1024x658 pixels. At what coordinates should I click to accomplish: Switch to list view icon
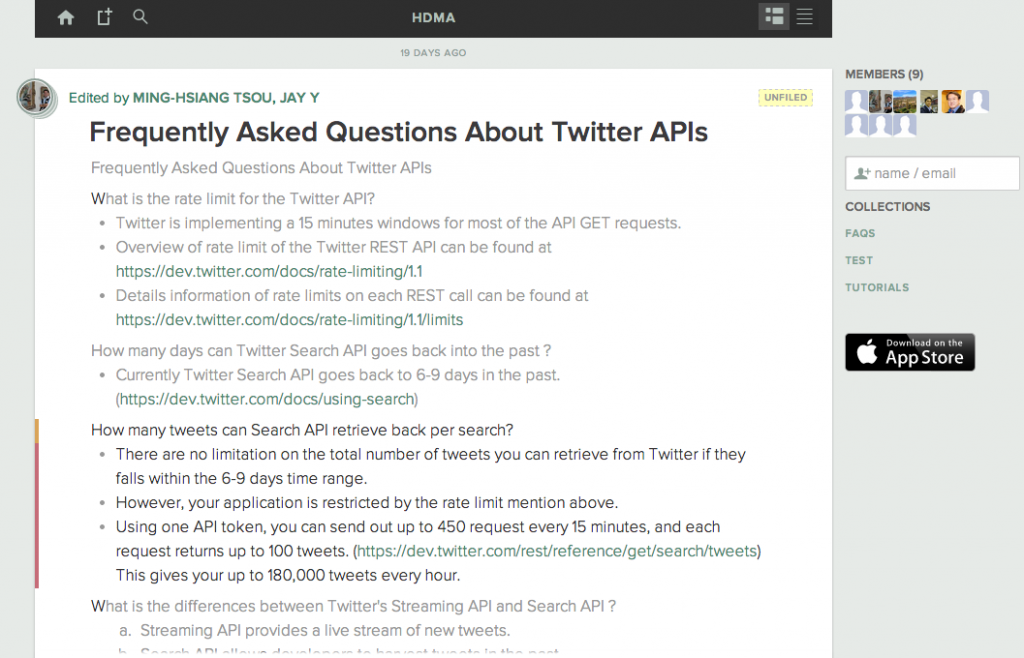pos(805,17)
